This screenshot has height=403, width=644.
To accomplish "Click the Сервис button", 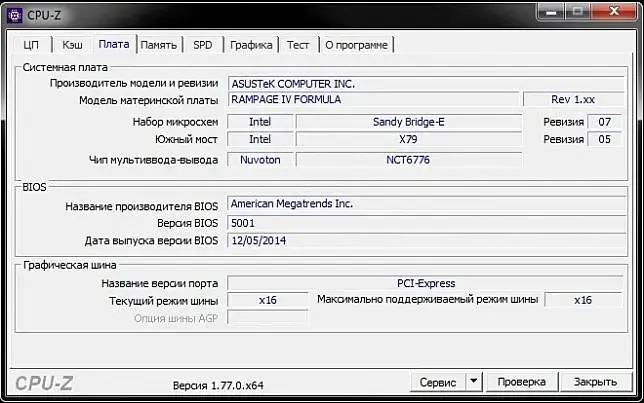I will click(x=438, y=382).
